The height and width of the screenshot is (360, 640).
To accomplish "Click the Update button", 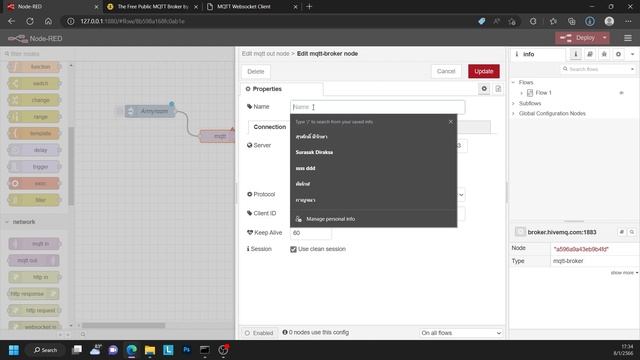I will pyautogui.click(x=484, y=71).
